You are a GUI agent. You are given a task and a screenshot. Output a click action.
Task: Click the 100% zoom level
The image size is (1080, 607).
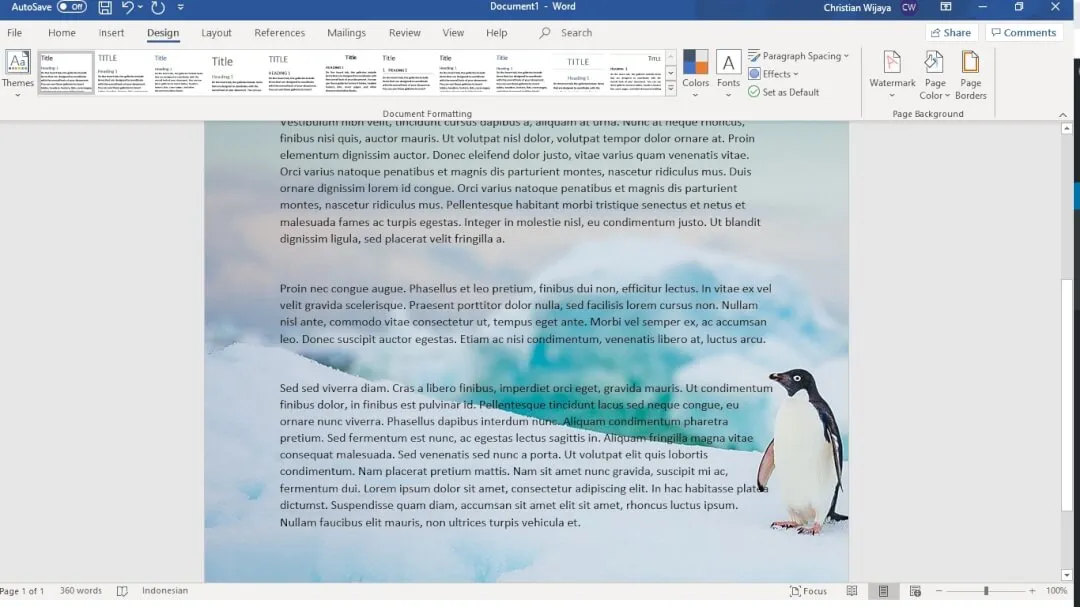(x=1056, y=591)
